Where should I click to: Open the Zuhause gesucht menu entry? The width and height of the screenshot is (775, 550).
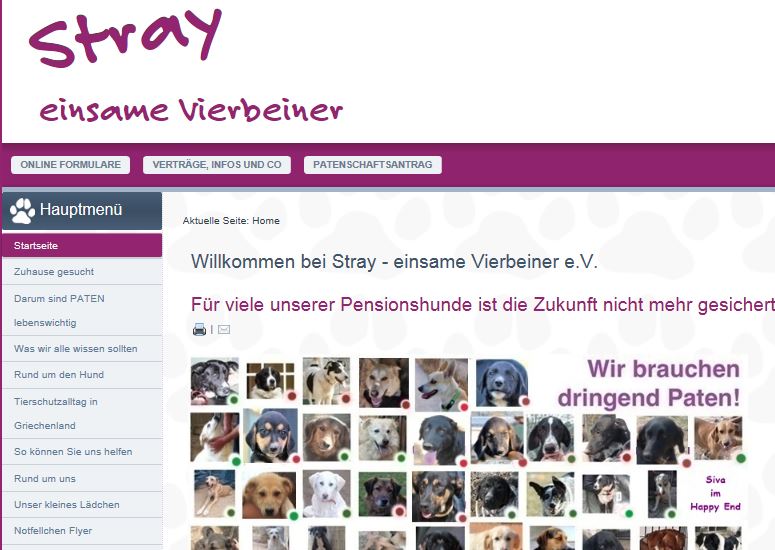(82, 272)
